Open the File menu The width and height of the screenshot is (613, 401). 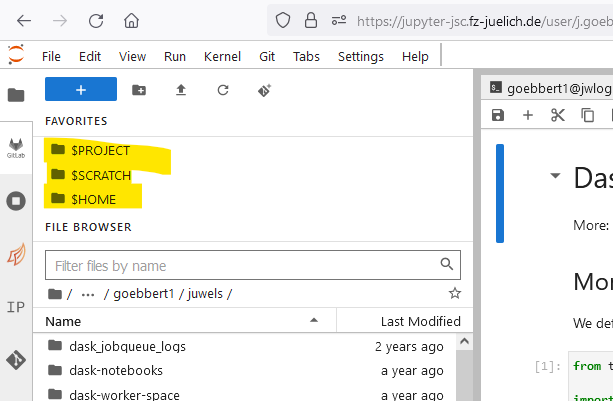click(51, 57)
